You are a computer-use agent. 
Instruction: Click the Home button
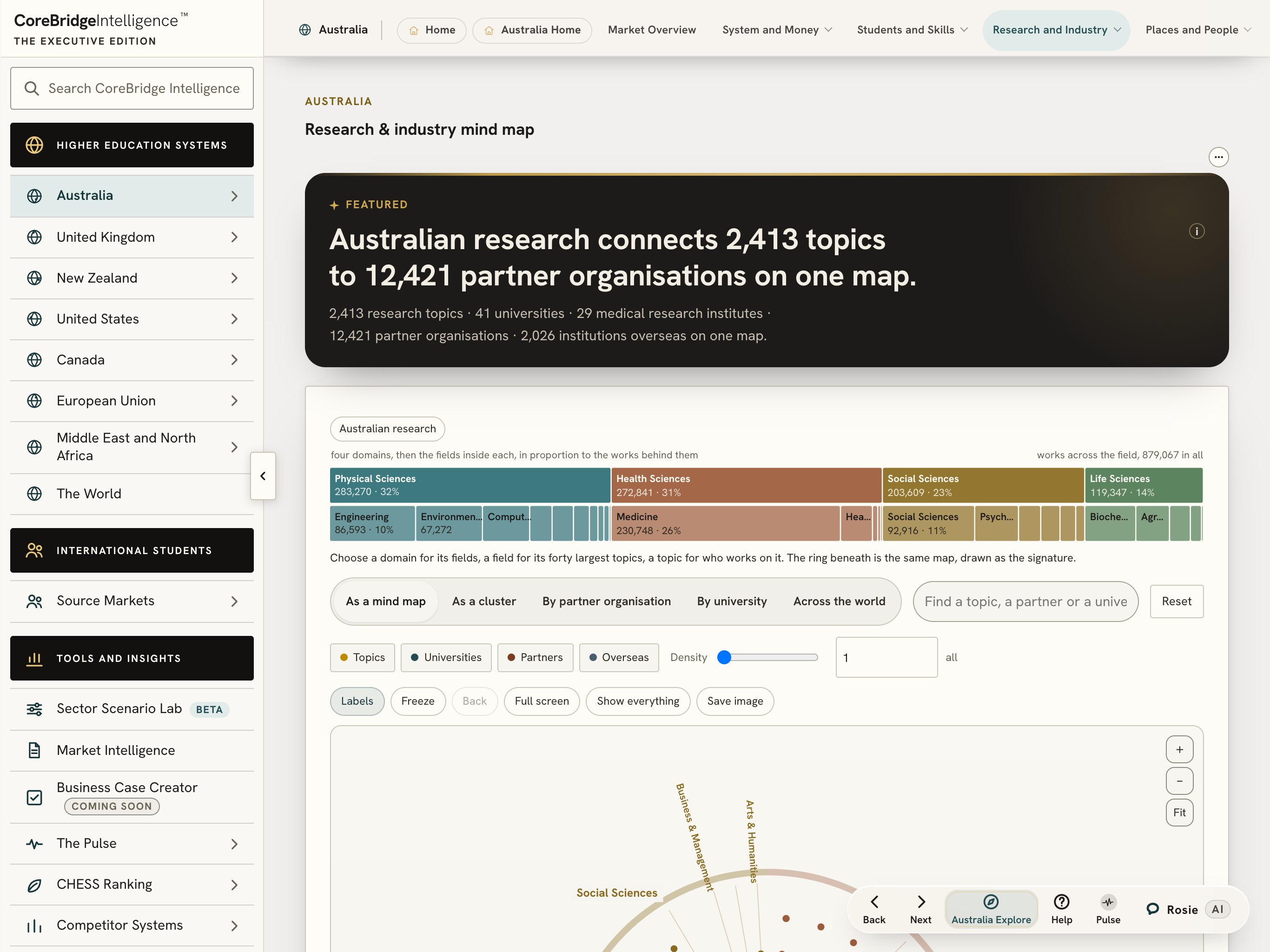pyautogui.click(x=432, y=30)
